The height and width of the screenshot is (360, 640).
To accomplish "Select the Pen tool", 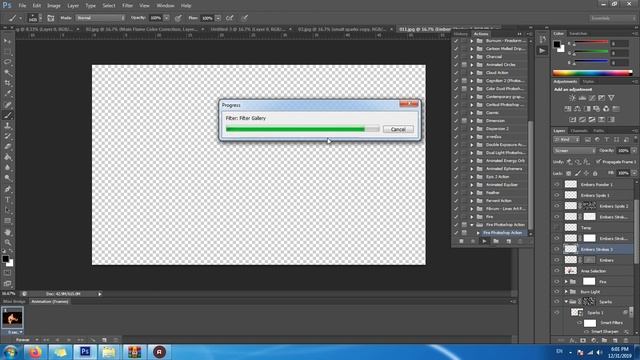I will coord(7,189).
